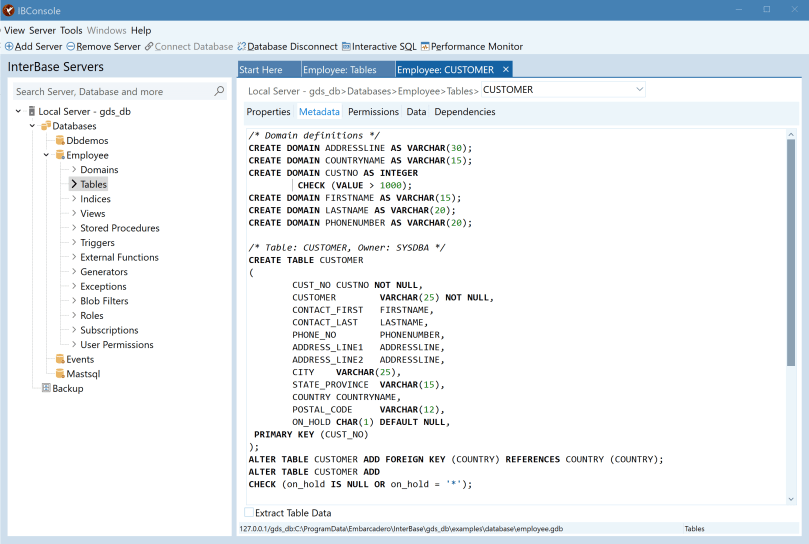
Task: Select Exceptions in the tree
Action: pos(103,286)
